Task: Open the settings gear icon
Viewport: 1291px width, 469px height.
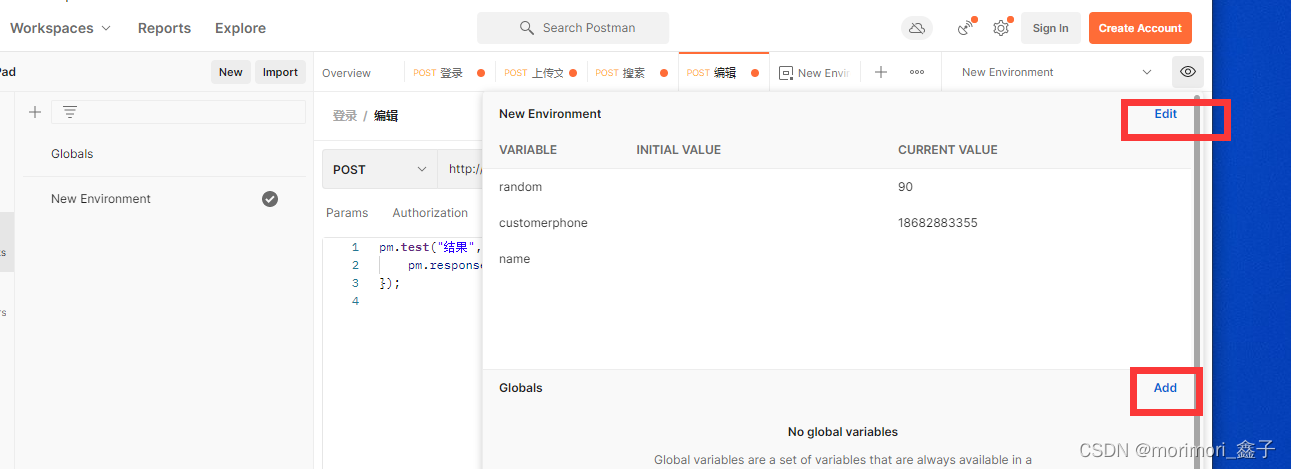Action: tap(1001, 28)
